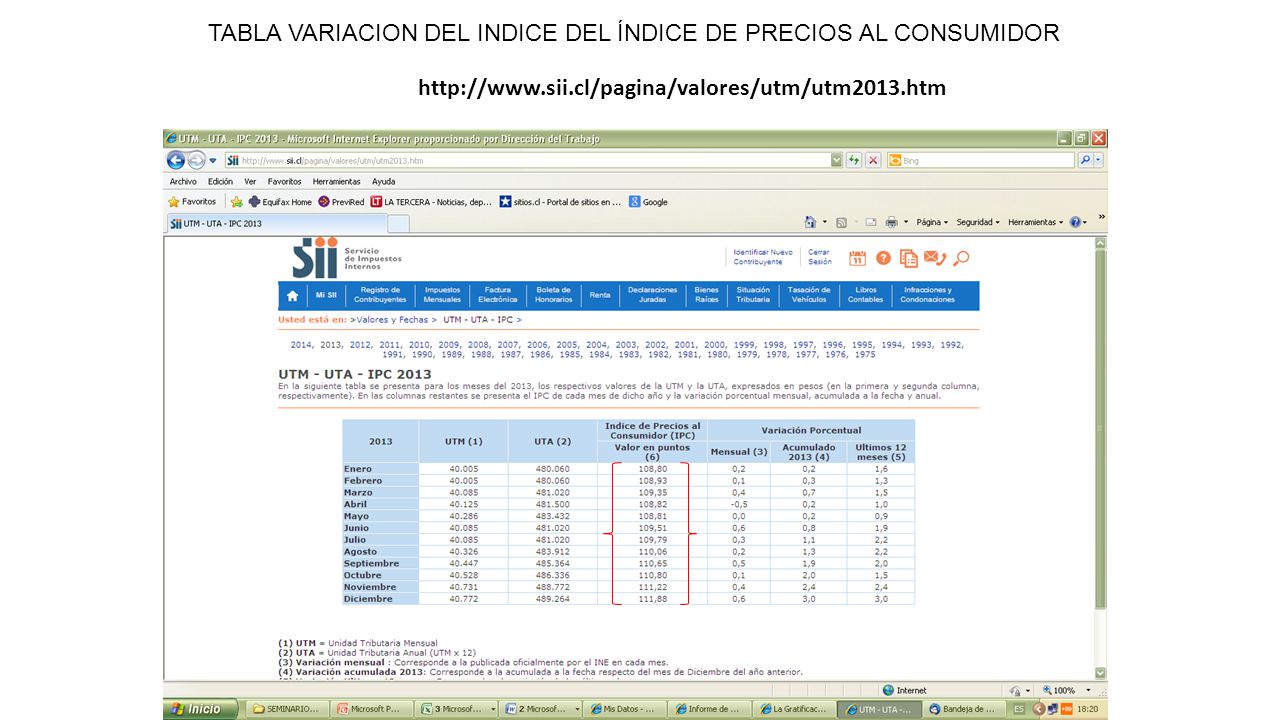Open the Favoritos star button
The width and height of the screenshot is (1280, 720).
pyautogui.click(x=192, y=202)
